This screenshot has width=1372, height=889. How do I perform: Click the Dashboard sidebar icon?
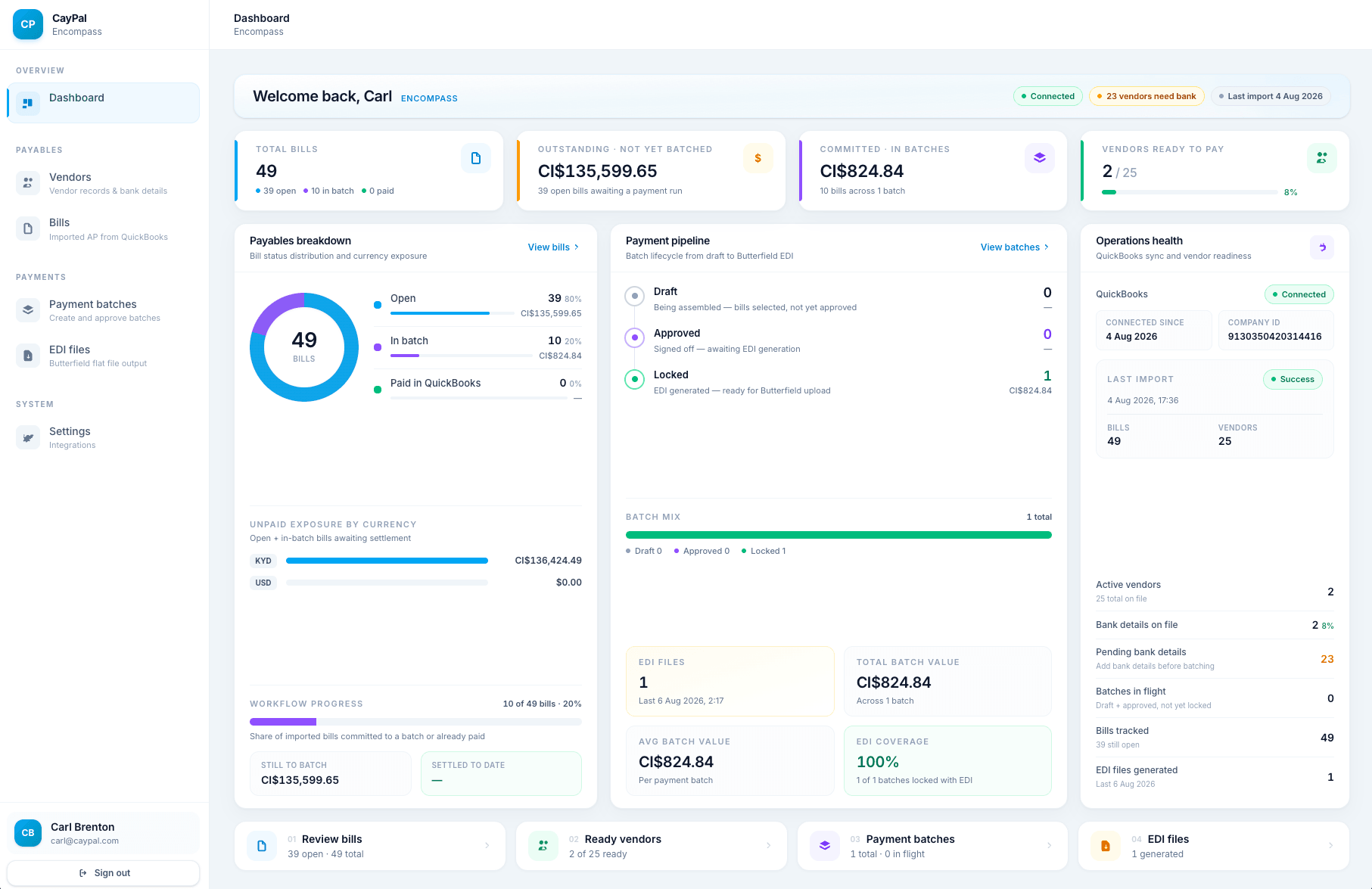tap(28, 103)
